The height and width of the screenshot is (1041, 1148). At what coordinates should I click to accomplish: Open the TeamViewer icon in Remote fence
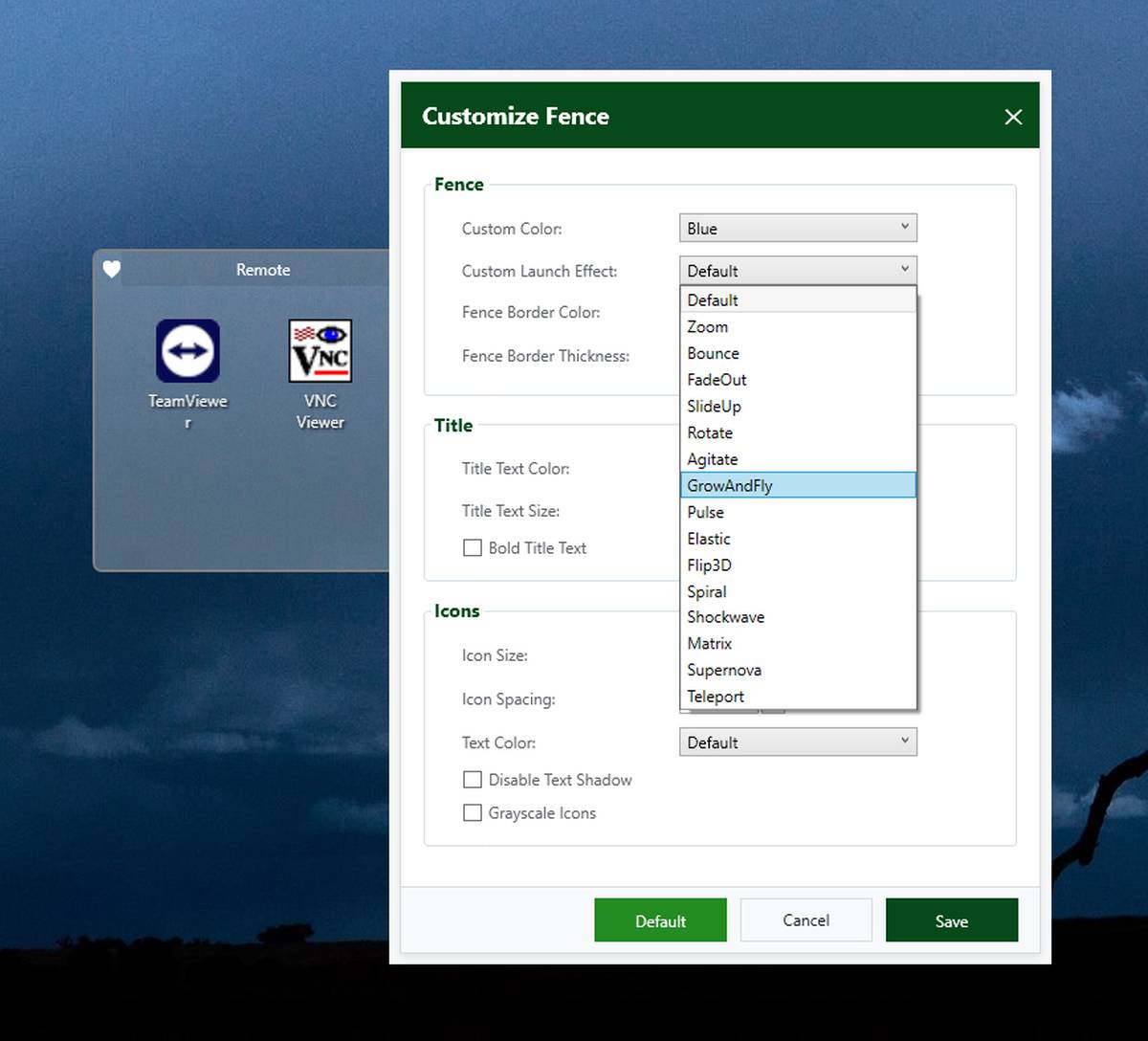pyautogui.click(x=188, y=351)
